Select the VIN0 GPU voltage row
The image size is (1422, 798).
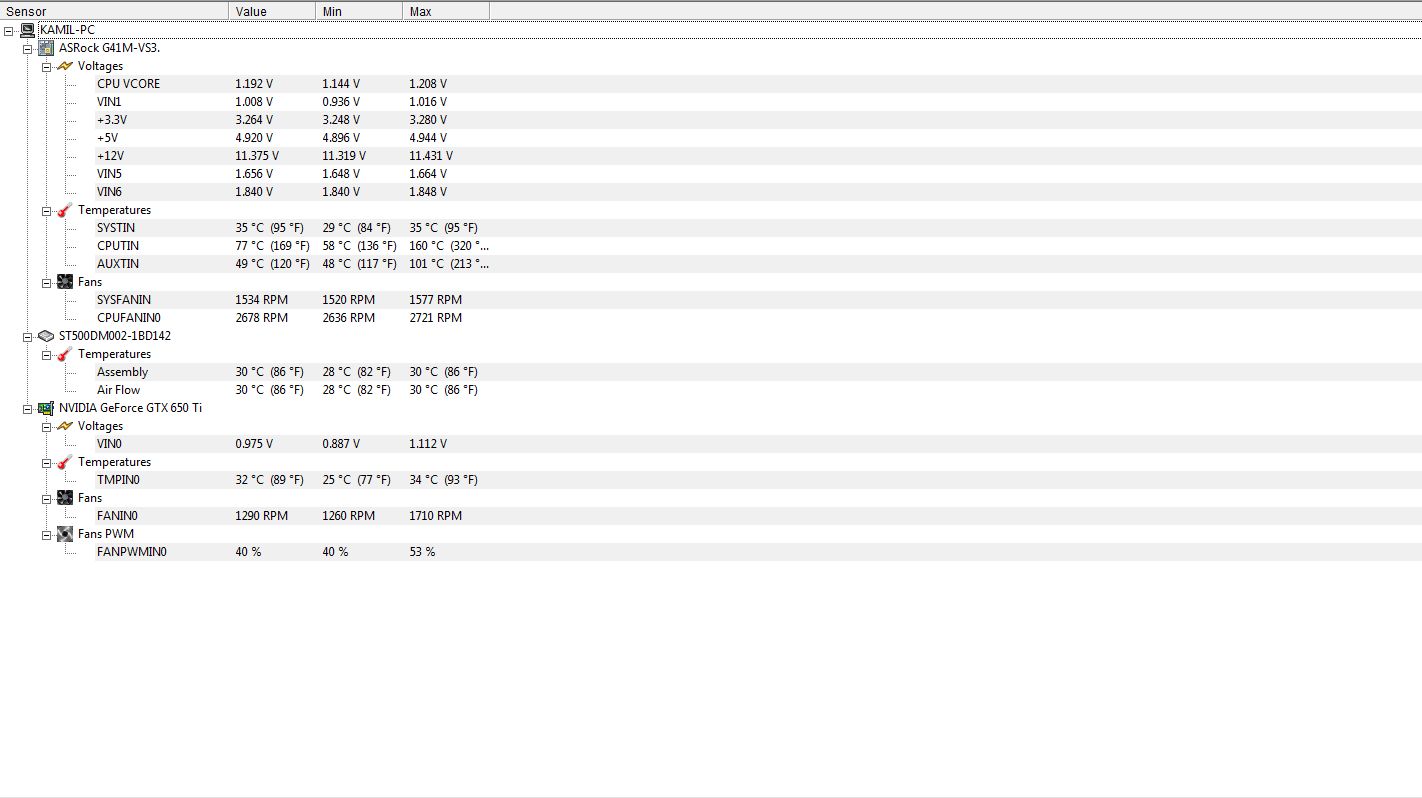pos(758,444)
